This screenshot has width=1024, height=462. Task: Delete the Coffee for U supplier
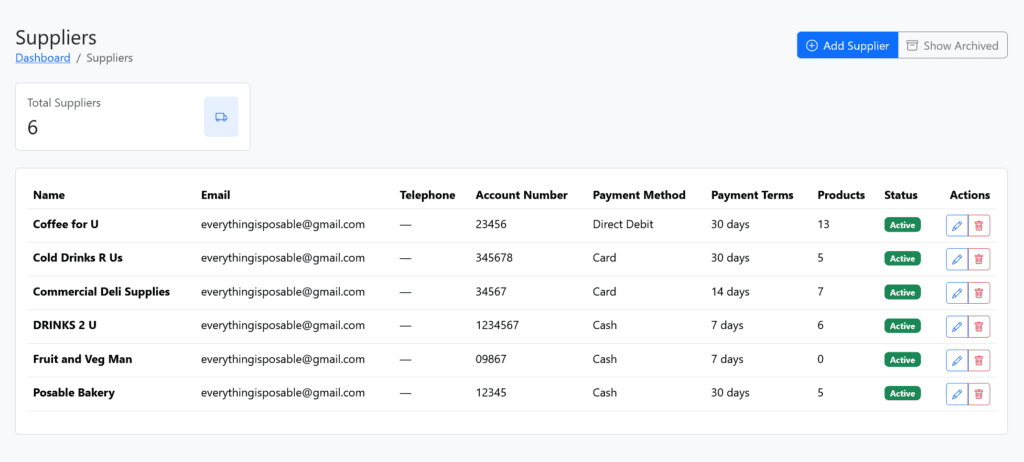click(x=979, y=225)
